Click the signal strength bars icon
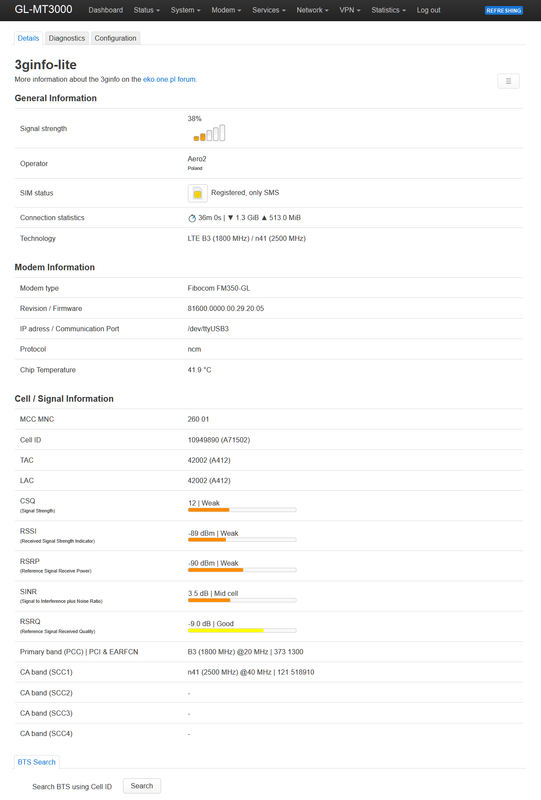 (209, 133)
